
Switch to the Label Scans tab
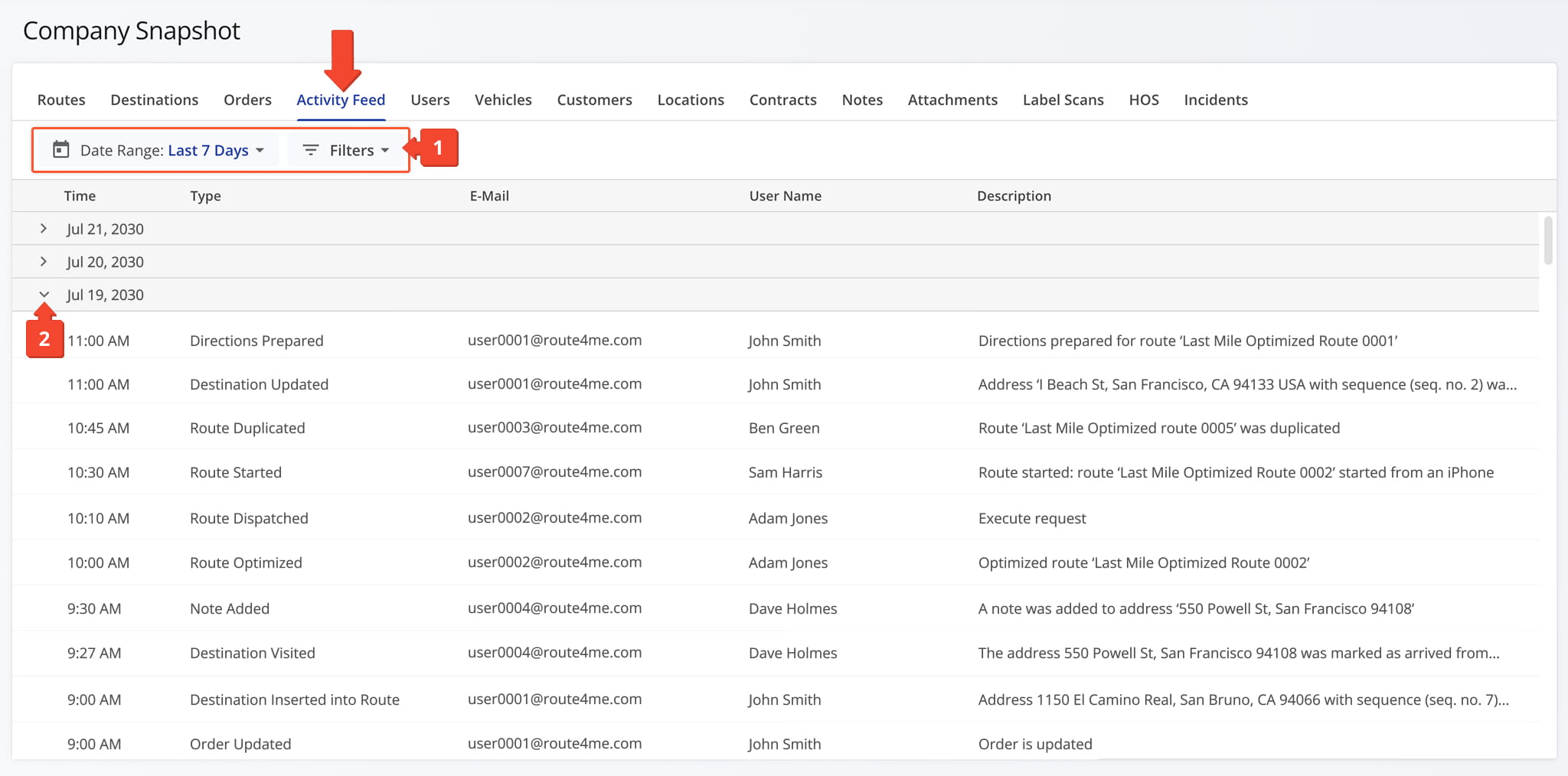click(1063, 99)
